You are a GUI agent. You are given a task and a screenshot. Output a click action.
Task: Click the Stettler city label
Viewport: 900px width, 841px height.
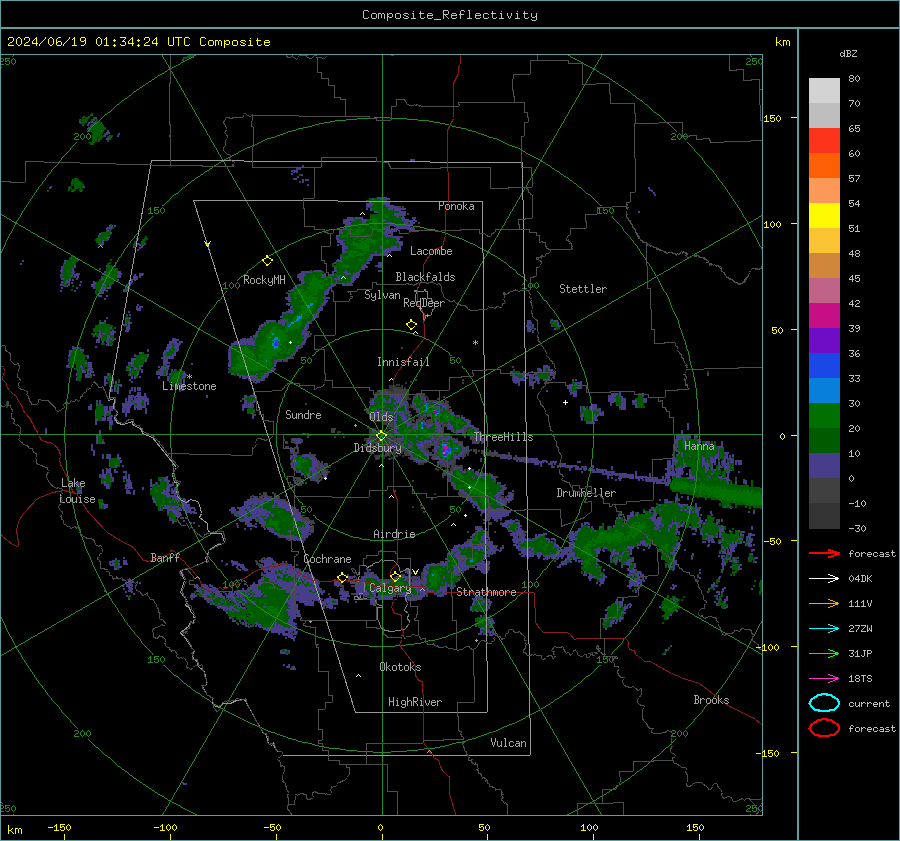click(583, 289)
